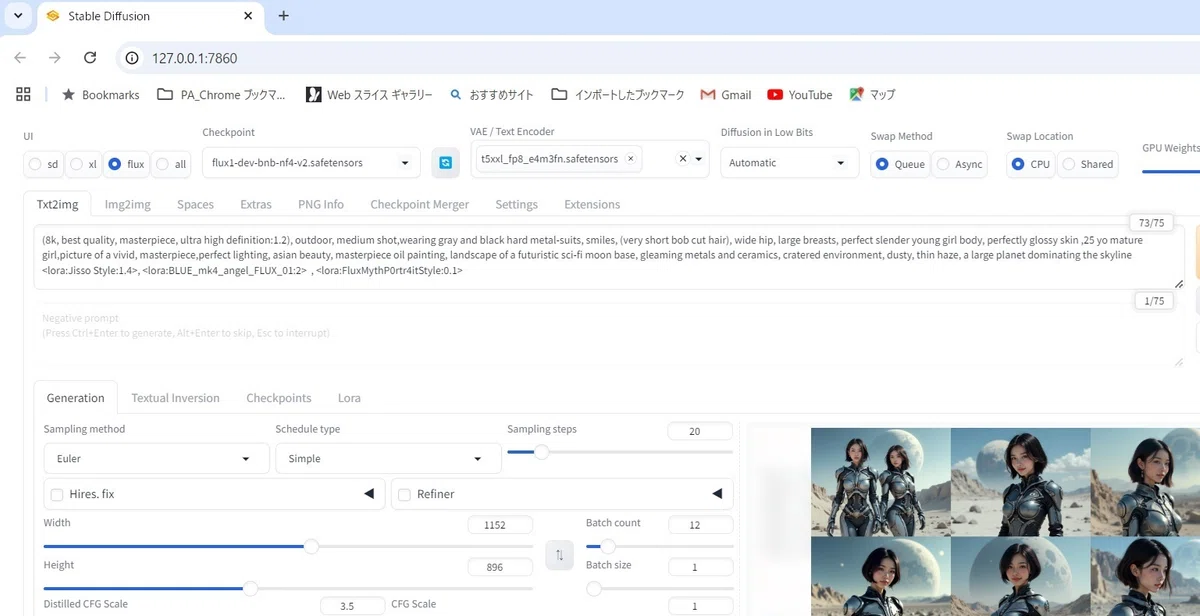
Task: Switch to the Img2img tab
Action: pyautogui.click(x=128, y=204)
